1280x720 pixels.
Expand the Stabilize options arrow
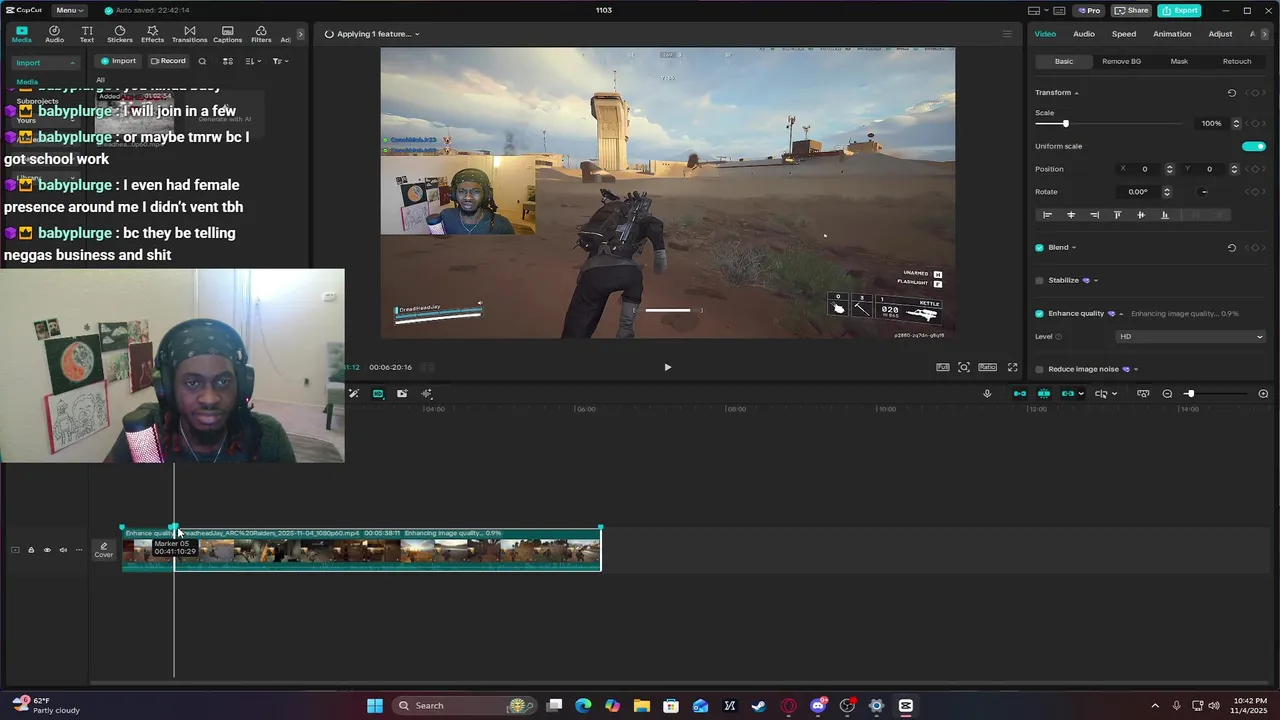[x=1096, y=281]
